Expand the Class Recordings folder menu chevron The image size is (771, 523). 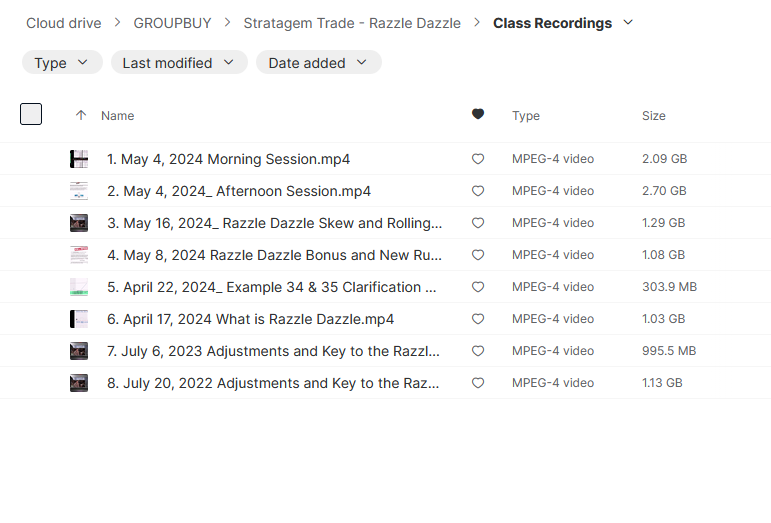pos(628,22)
